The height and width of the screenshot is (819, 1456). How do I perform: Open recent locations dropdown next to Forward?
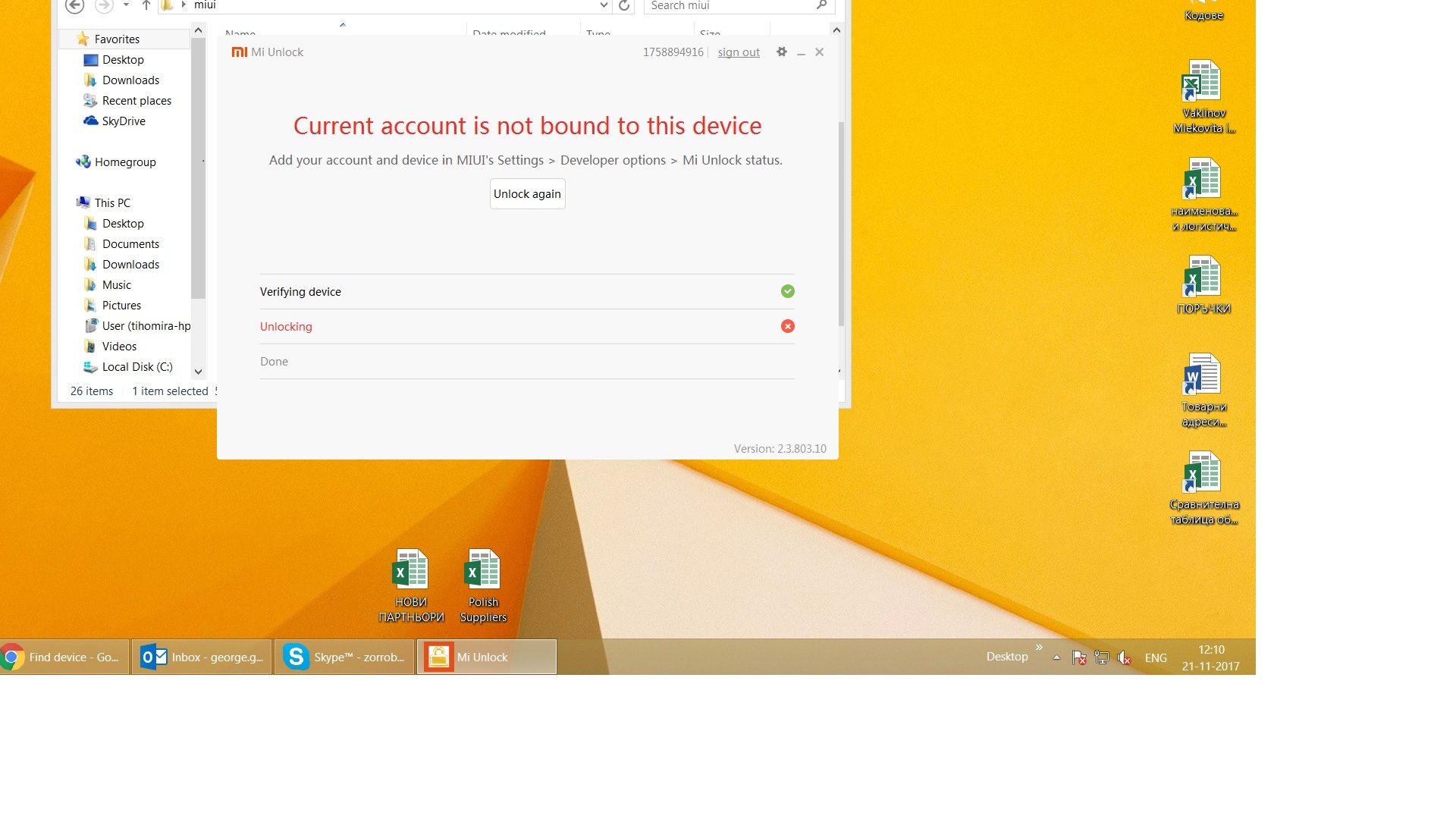126,6
